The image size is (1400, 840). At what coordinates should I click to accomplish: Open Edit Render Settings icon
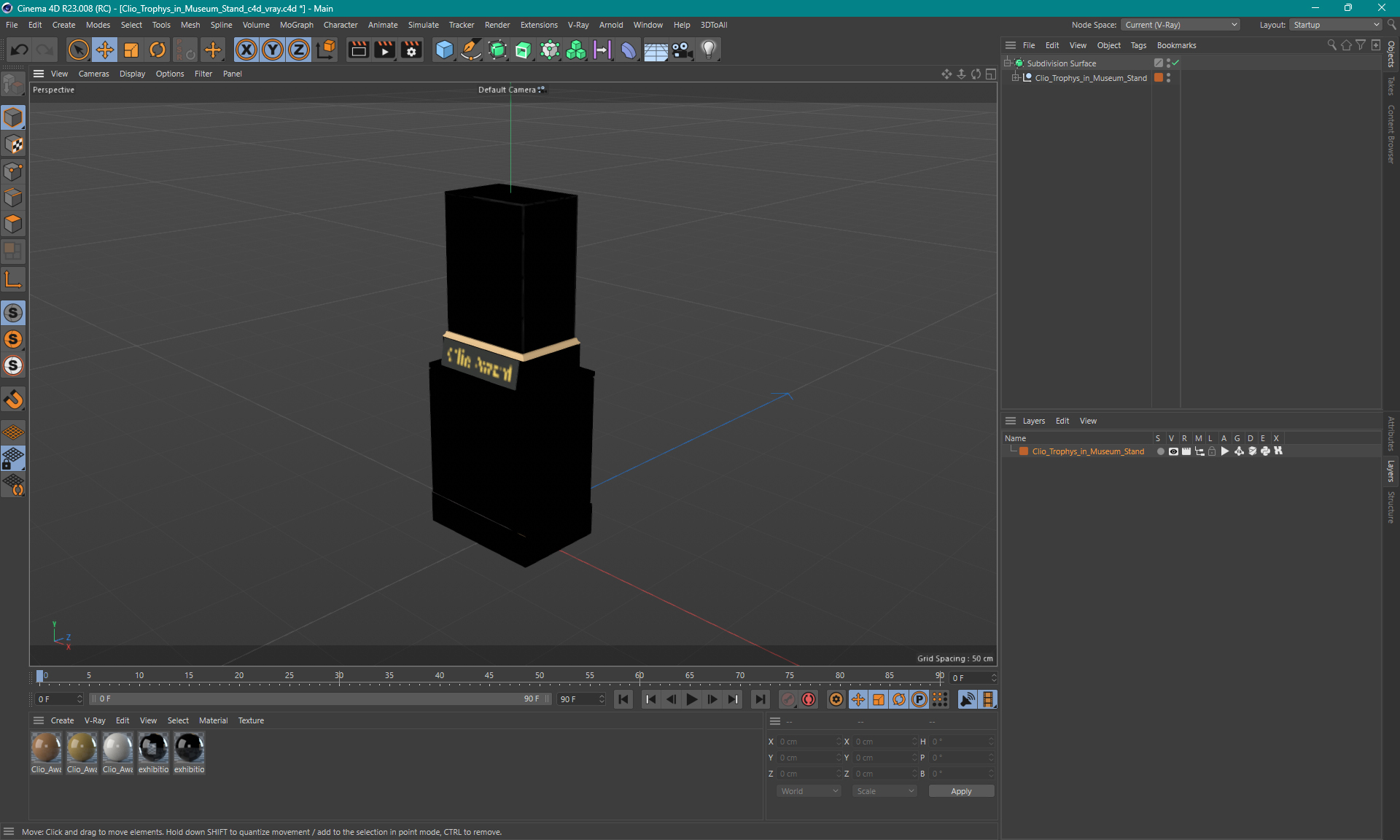click(x=412, y=50)
